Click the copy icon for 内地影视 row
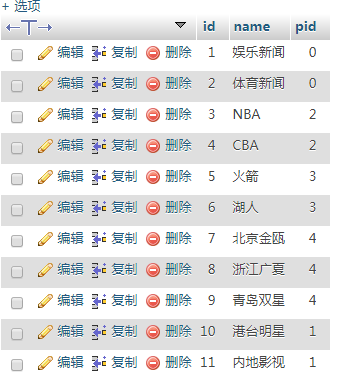The width and height of the screenshot is (362, 374). pyautogui.click(x=99, y=363)
